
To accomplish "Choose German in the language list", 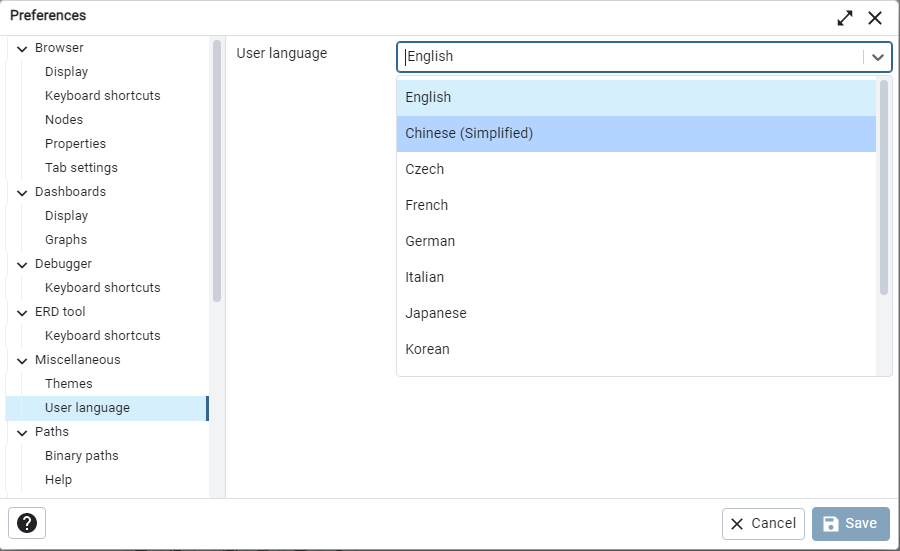I will point(430,241).
